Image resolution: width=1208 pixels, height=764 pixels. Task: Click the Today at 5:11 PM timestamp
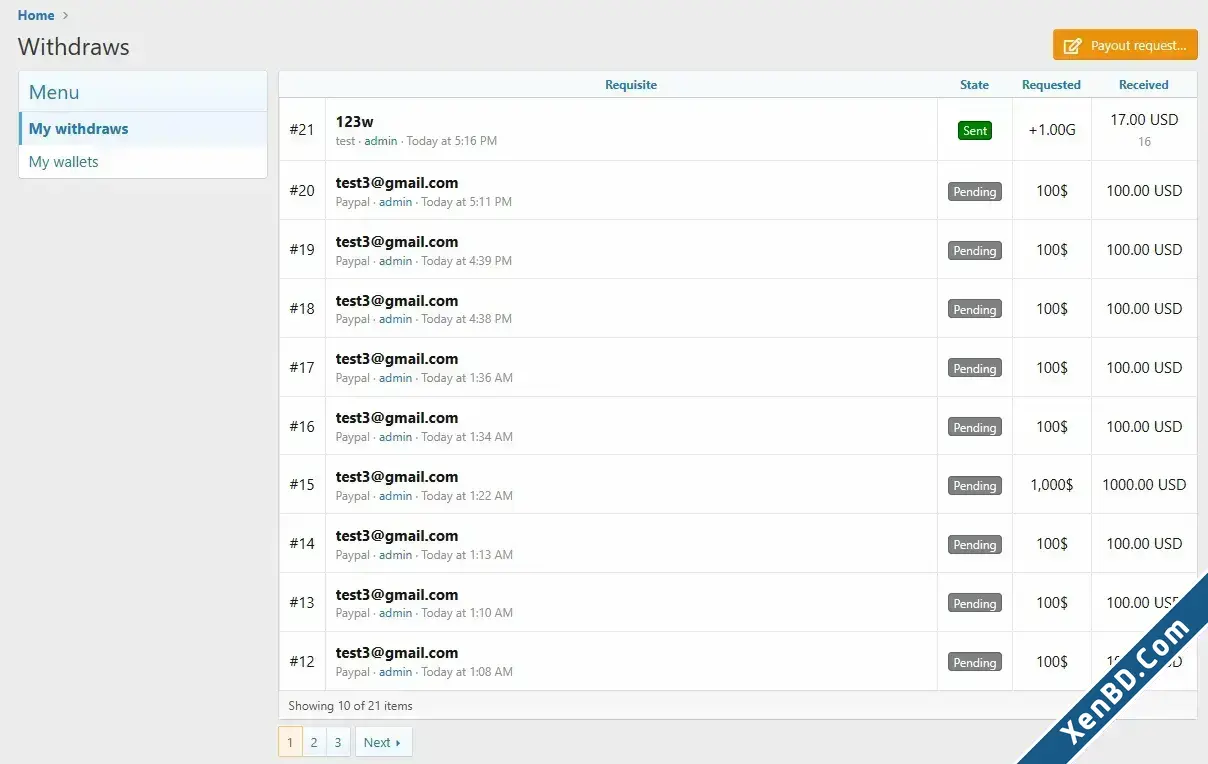coord(466,202)
